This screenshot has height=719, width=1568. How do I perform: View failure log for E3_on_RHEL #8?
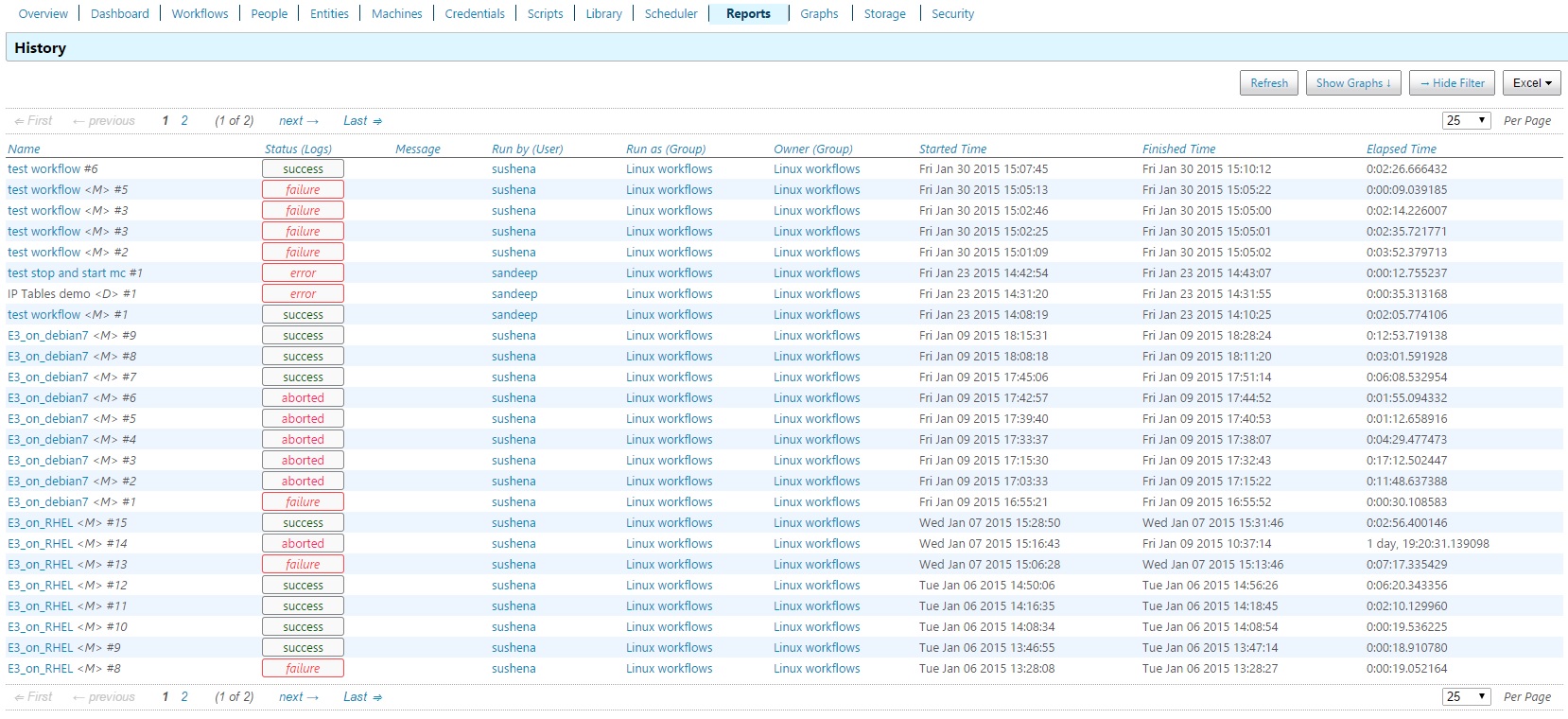pyautogui.click(x=303, y=668)
